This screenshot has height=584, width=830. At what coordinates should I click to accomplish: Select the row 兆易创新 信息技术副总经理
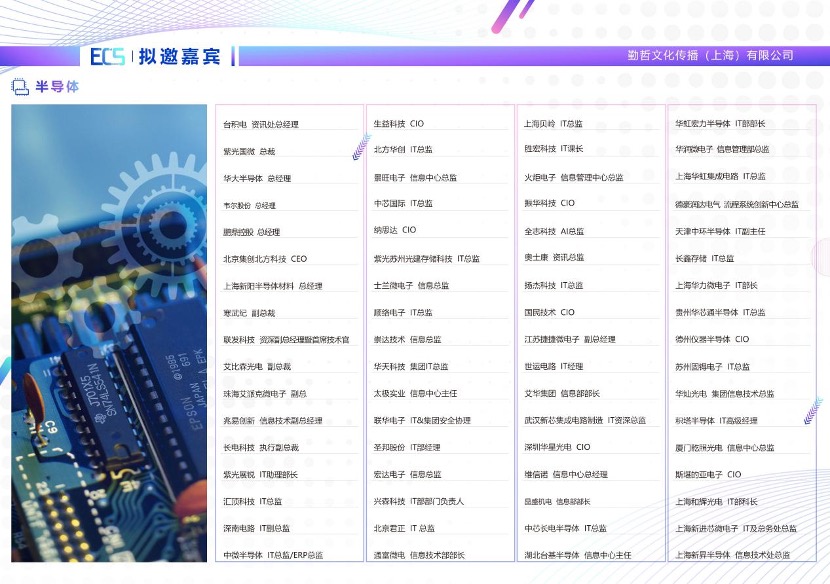pyautogui.click(x=273, y=420)
